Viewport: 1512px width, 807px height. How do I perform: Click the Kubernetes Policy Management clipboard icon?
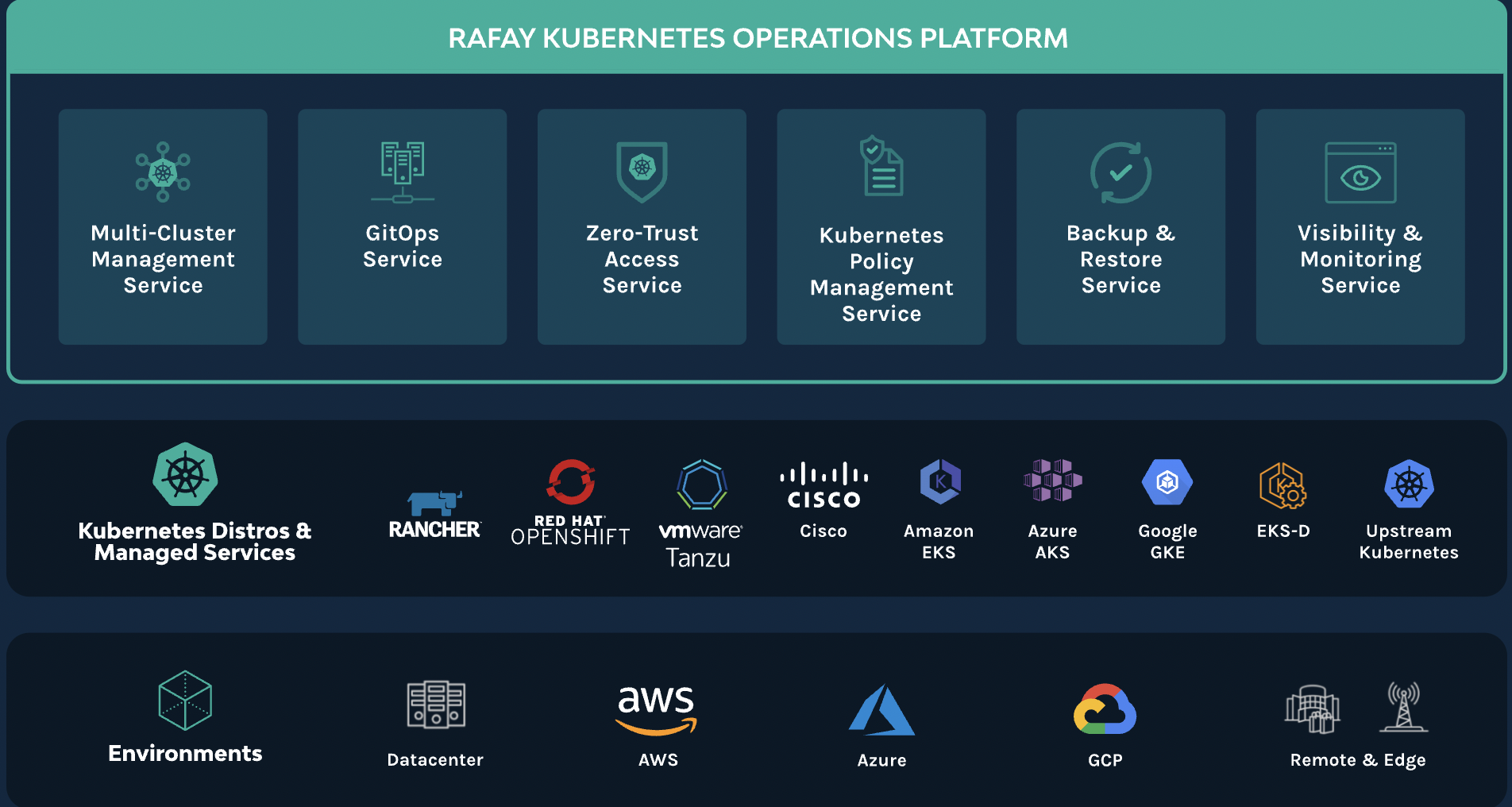(x=881, y=165)
